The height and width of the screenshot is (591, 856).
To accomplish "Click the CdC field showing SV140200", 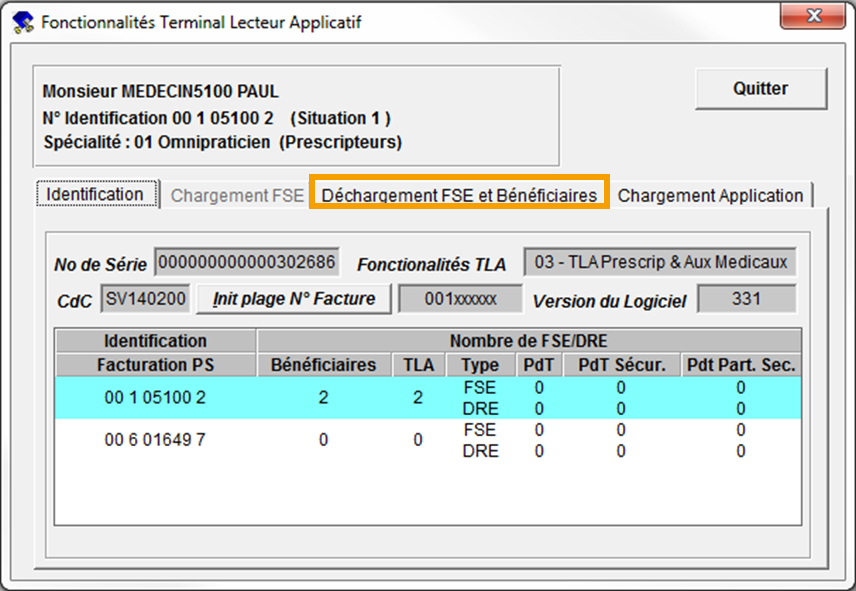I will coord(144,299).
